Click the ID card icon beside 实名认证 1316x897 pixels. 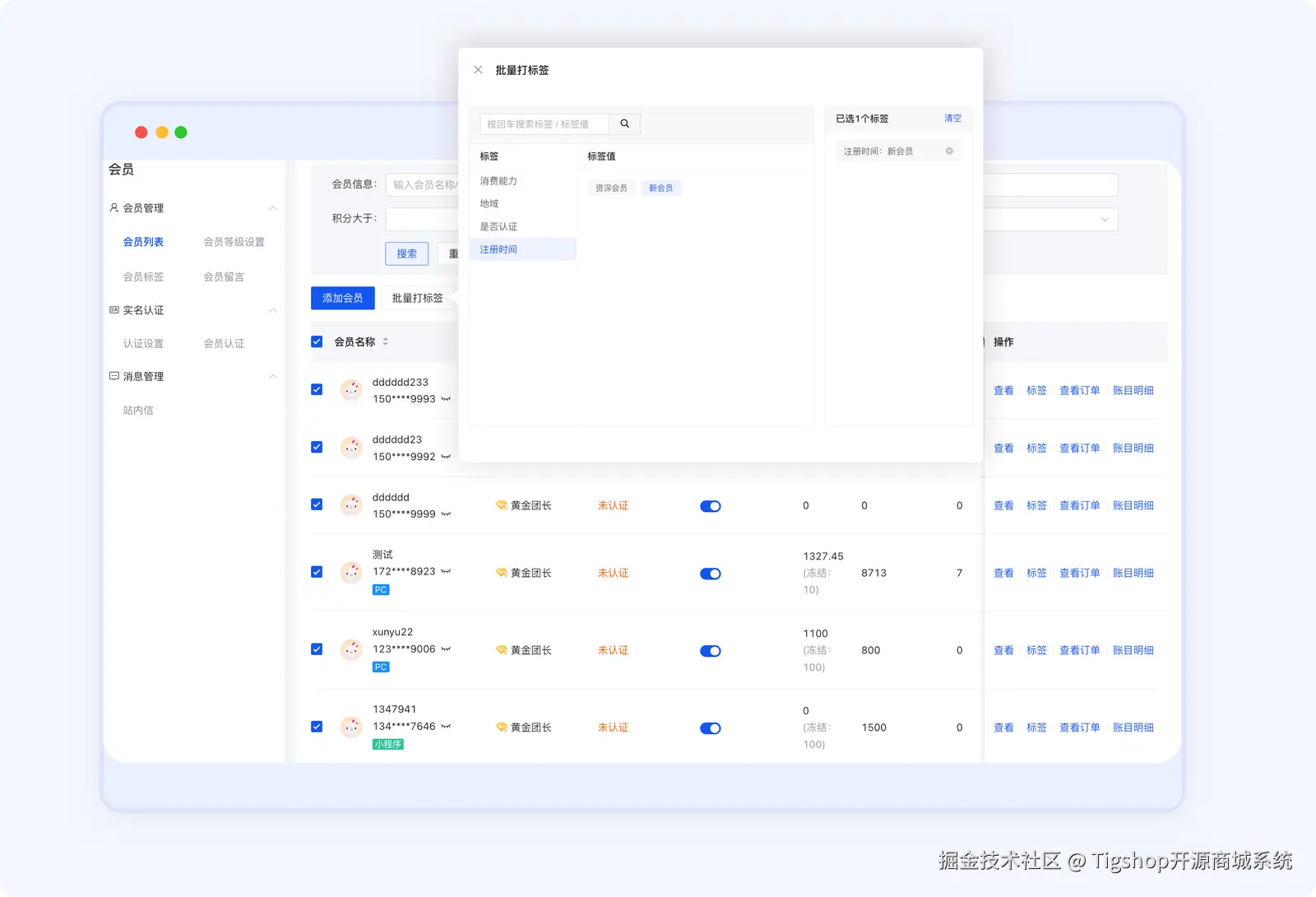coord(114,310)
